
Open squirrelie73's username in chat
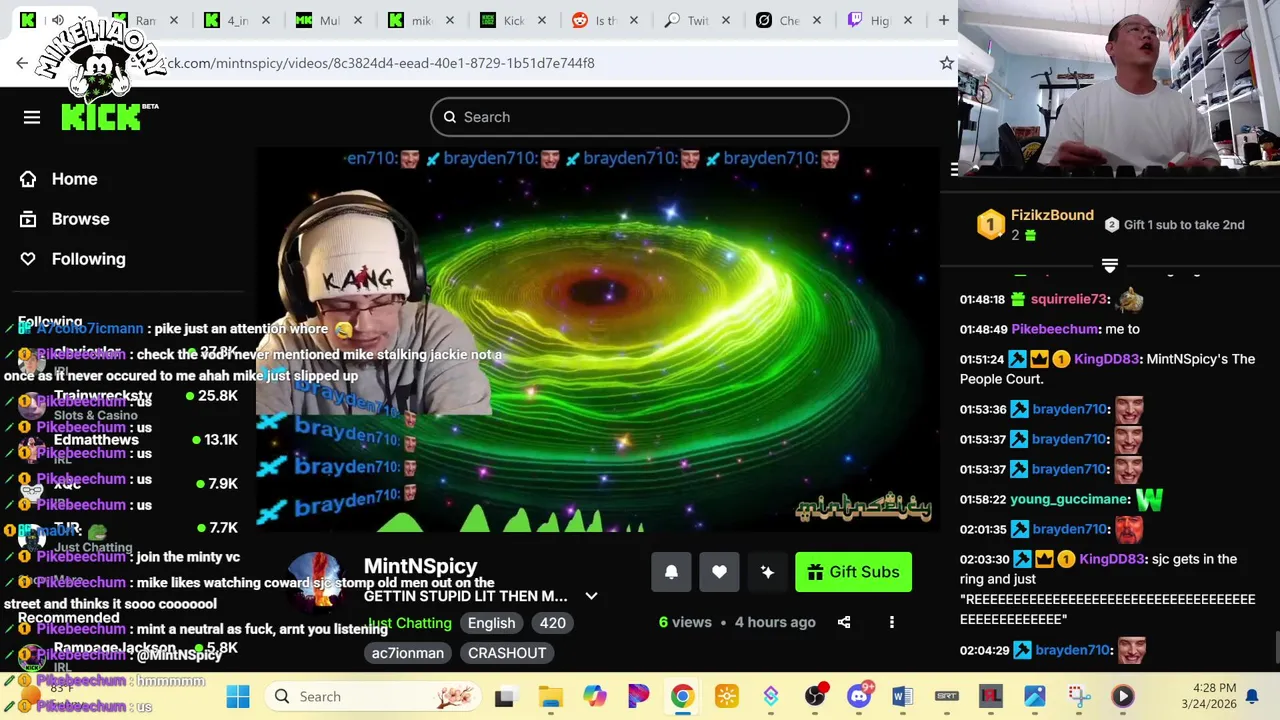pos(1068,299)
